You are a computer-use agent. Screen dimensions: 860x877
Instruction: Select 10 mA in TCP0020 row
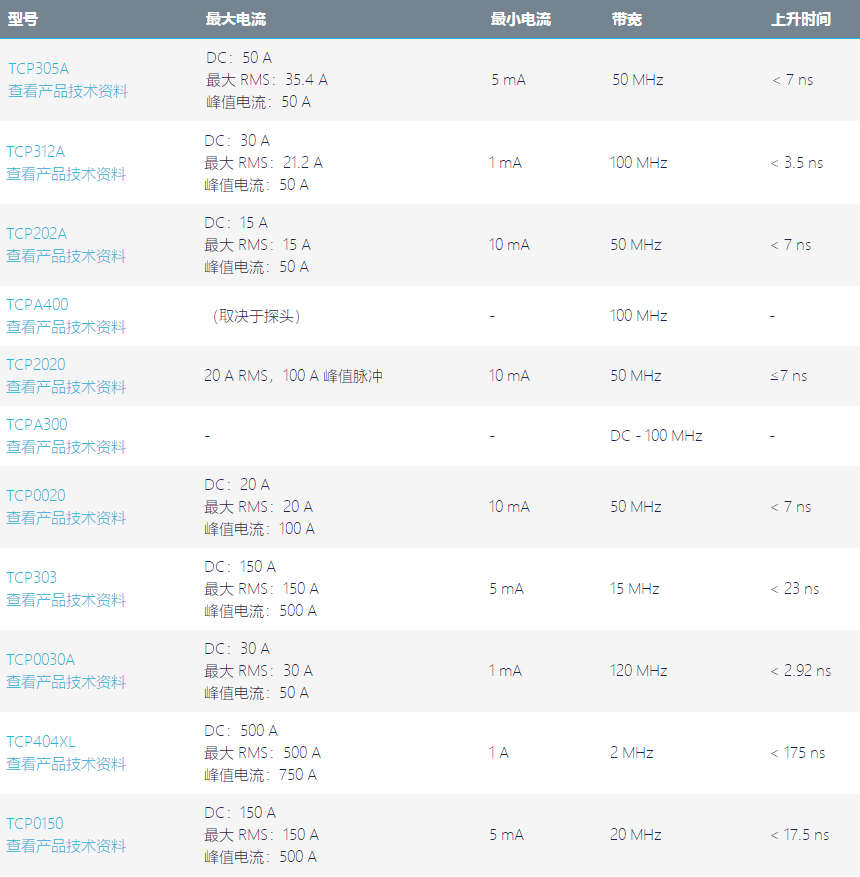pyautogui.click(x=509, y=507)
